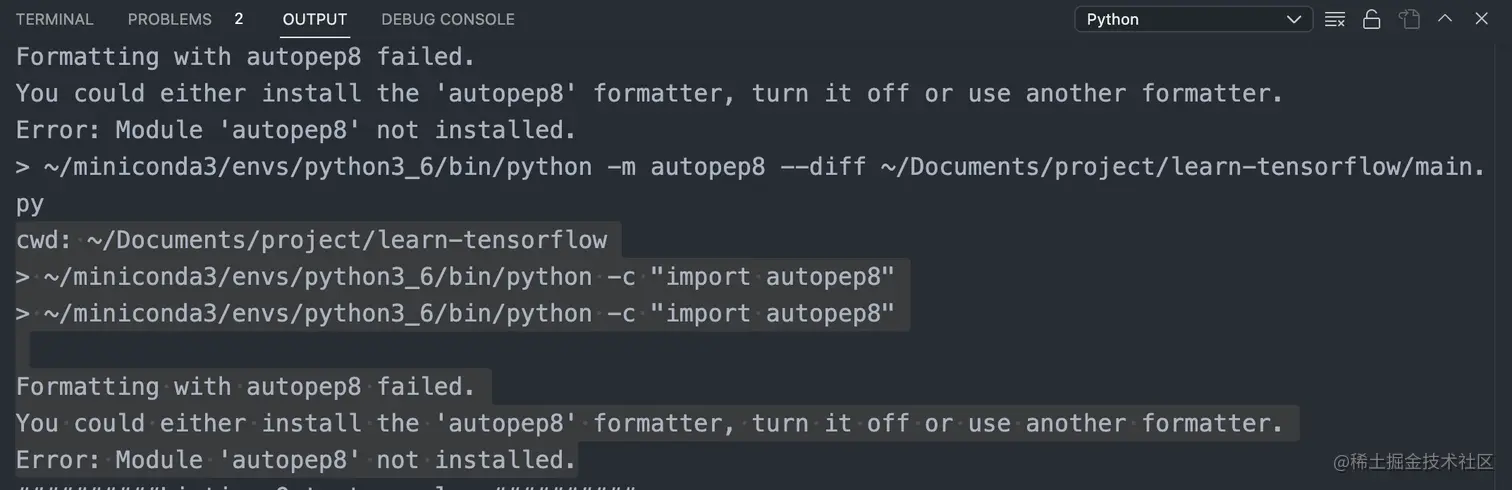The height and width of the screenshot is (490, 1512).
Task: Click the highlighted "You could either install" line
Action: 649,424
